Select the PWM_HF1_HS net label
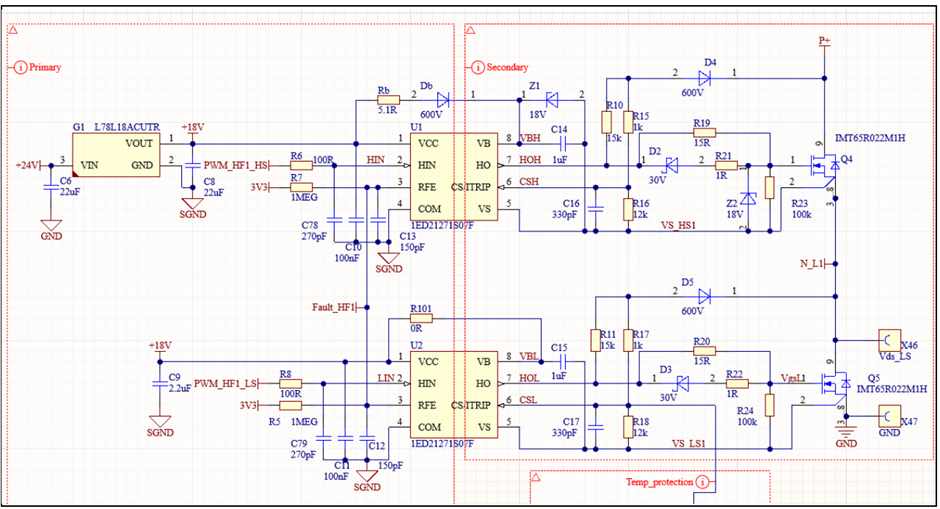The height and width of the screenshot is (509, 940). tap(236, 165)
